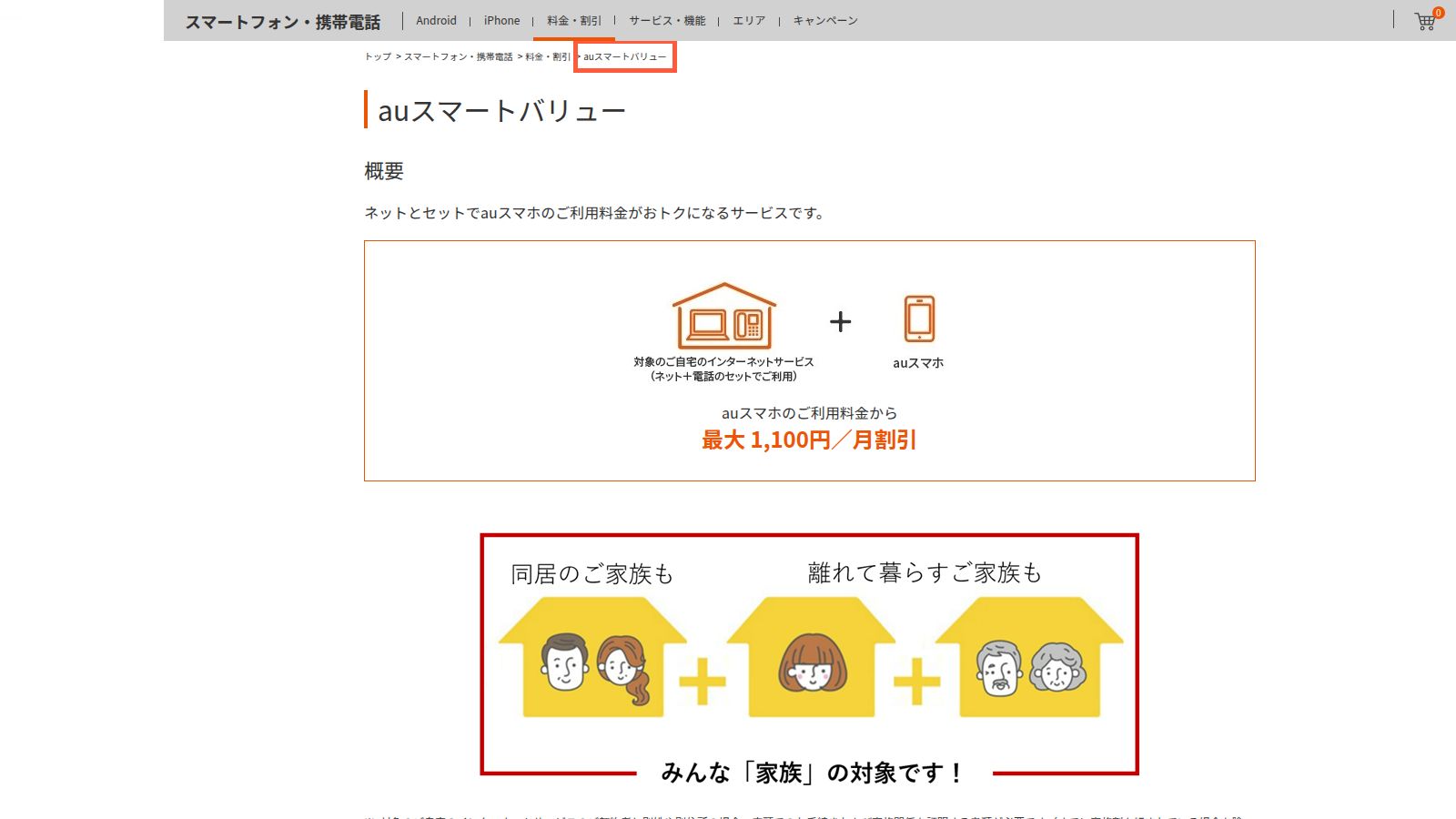Click auスマートバリュー breadcrumb item

(x=625, y=56)
